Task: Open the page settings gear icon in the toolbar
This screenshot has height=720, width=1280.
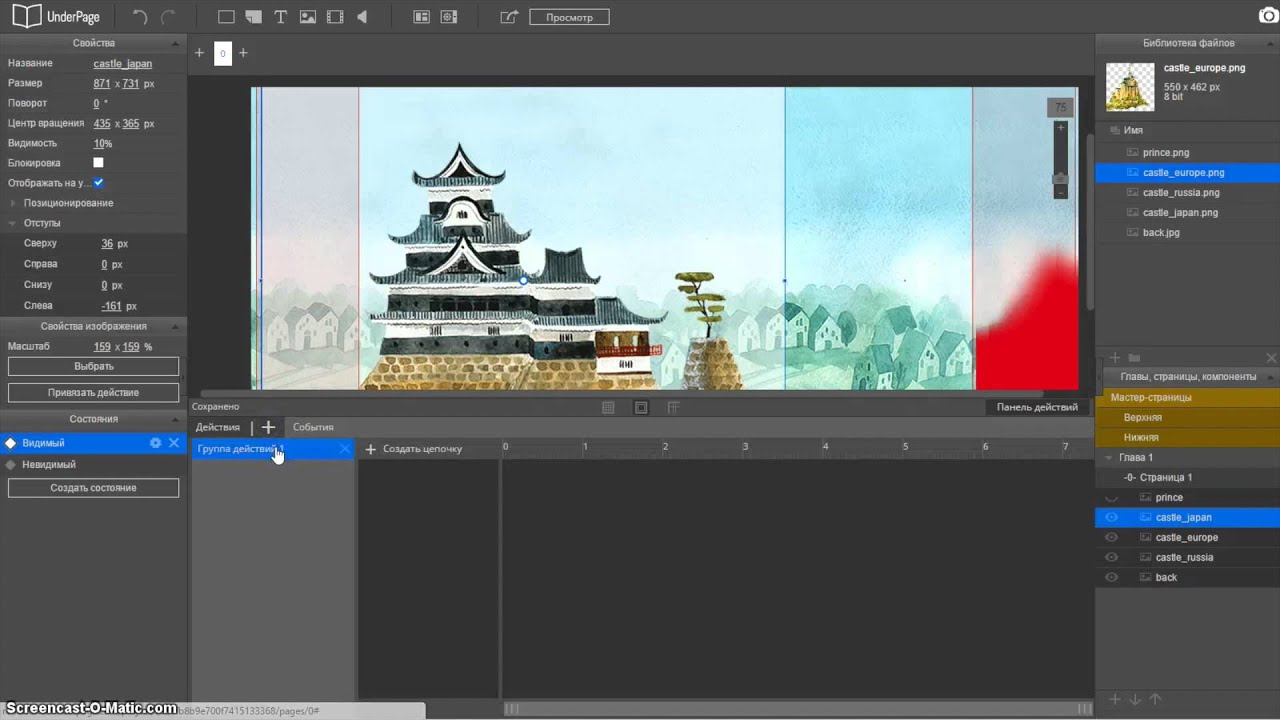Action: point(449,17)
